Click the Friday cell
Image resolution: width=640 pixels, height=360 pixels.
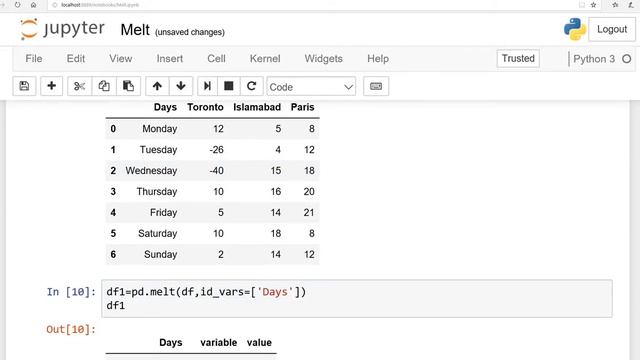pyautogui.click(x=163, y=213)
